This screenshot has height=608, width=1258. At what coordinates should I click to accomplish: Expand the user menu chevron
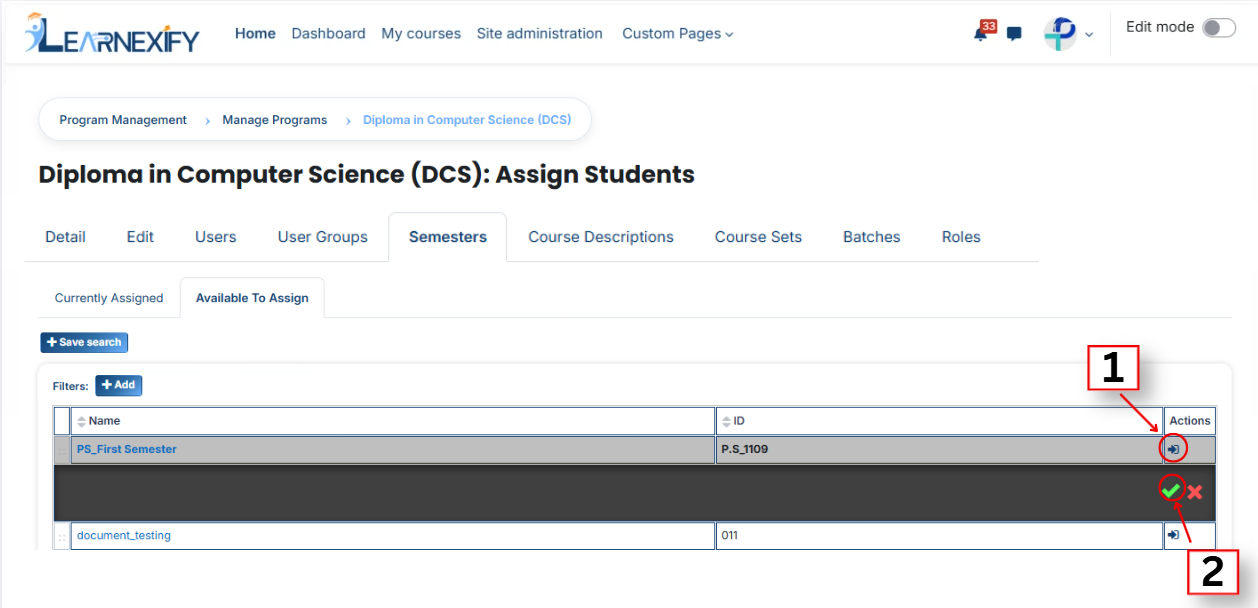(x=1089, y=35)
